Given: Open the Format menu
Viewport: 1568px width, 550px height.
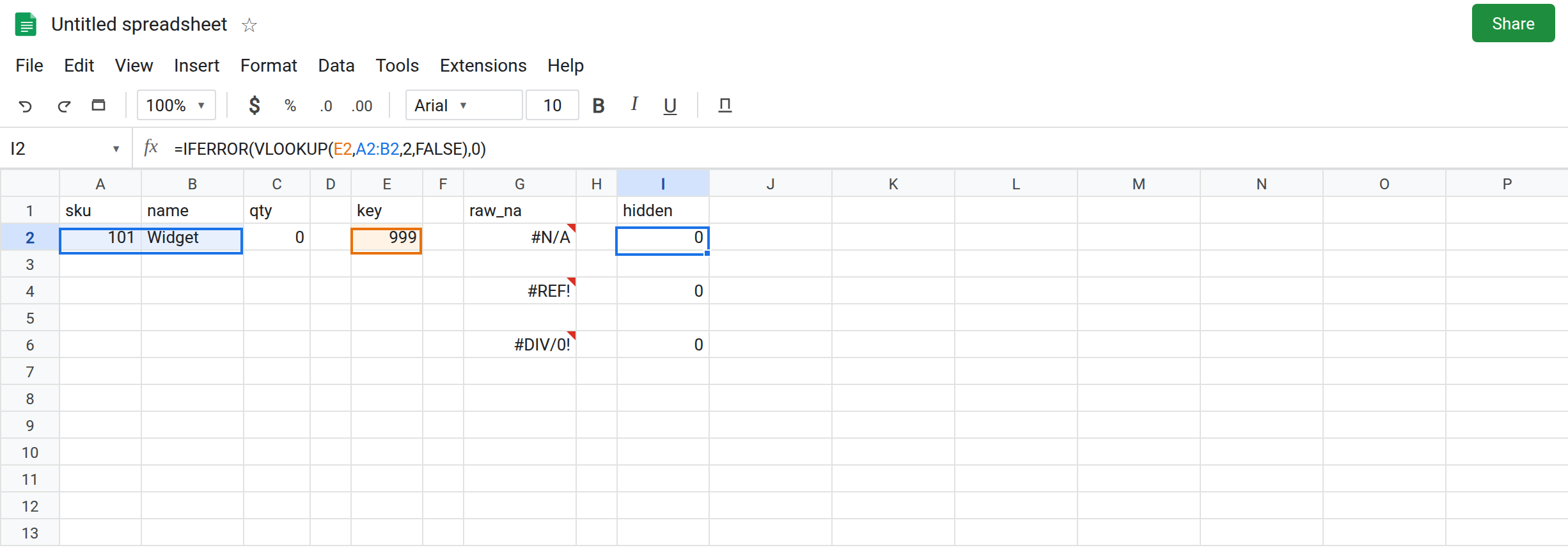Looking at the screenshot, I should tap(269, 65).
